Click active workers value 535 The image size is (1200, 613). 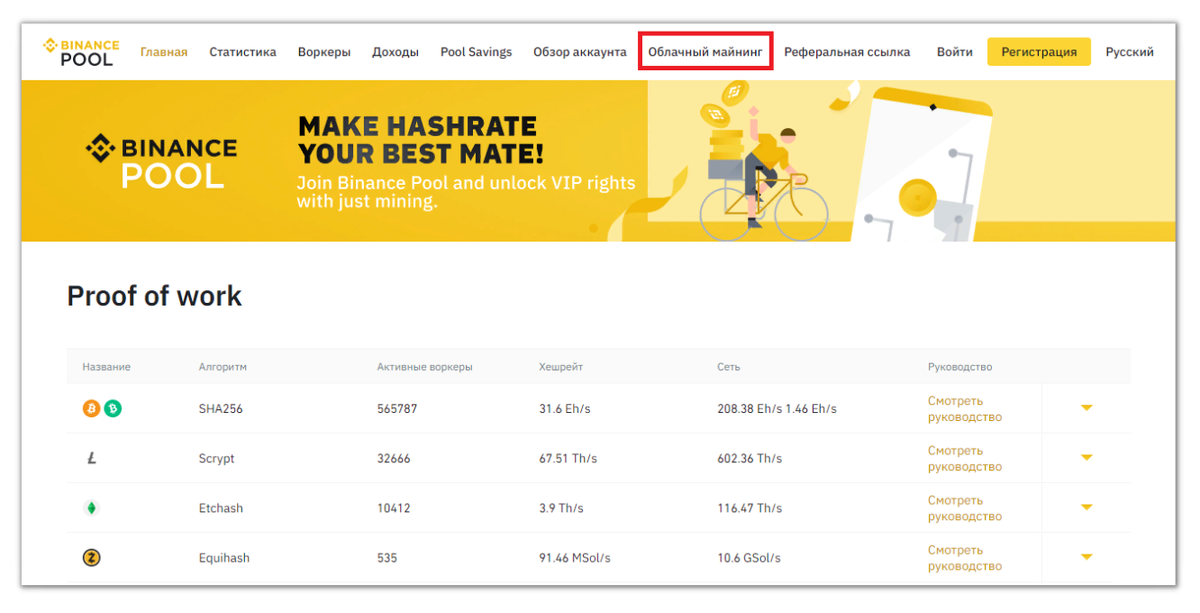(x=387, y=558)
